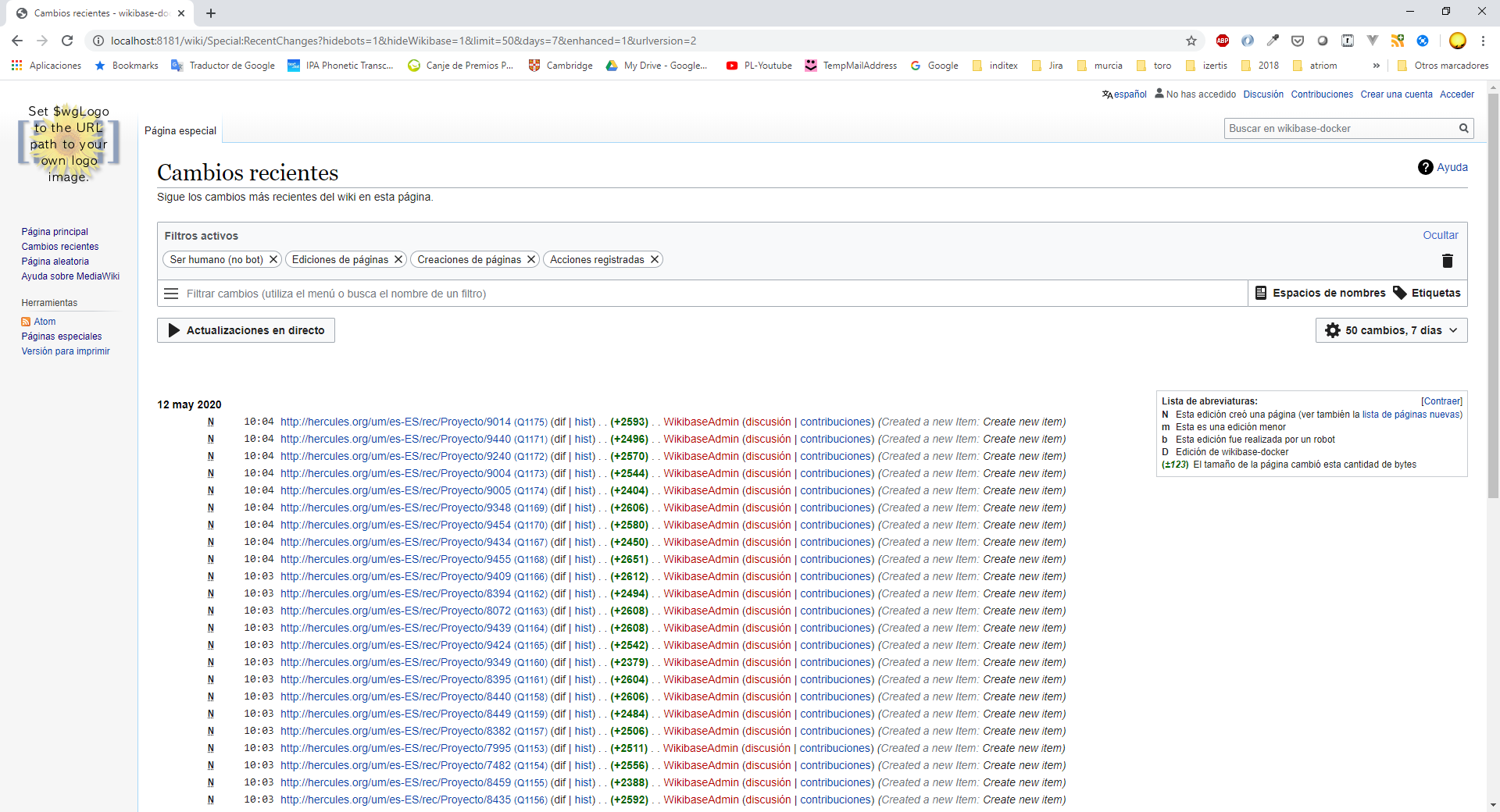Image resolution: width=1500 pixels, height=812 pixels.
Task: Open the Cambridge bookmark
Action: [561, 66]
